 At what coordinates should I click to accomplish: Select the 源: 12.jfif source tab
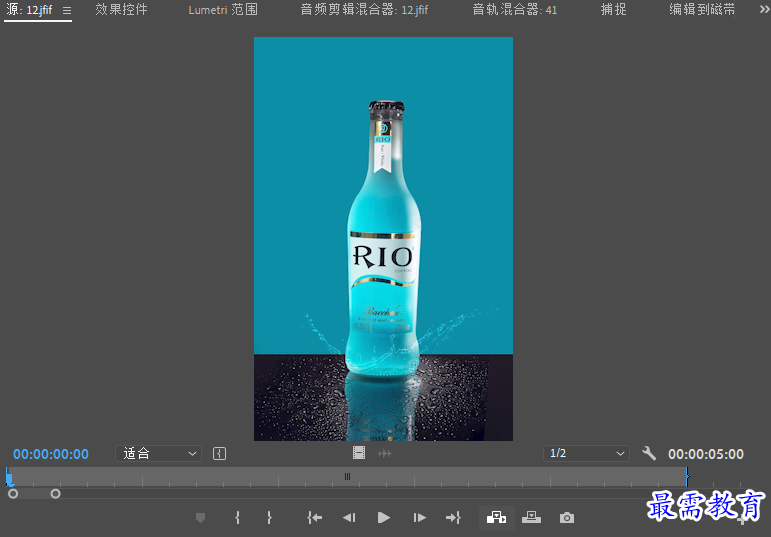click(x=30, y=10)
